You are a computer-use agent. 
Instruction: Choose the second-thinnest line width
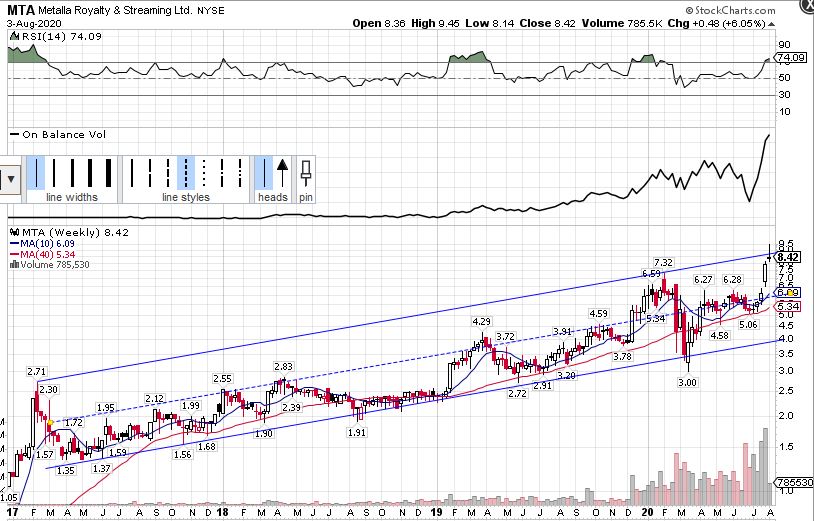click(54, 173)
